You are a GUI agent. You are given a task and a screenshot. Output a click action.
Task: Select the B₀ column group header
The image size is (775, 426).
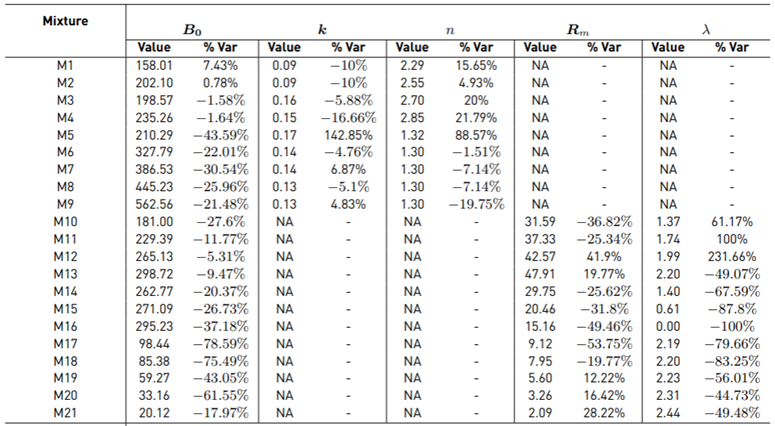pos(191,30)
